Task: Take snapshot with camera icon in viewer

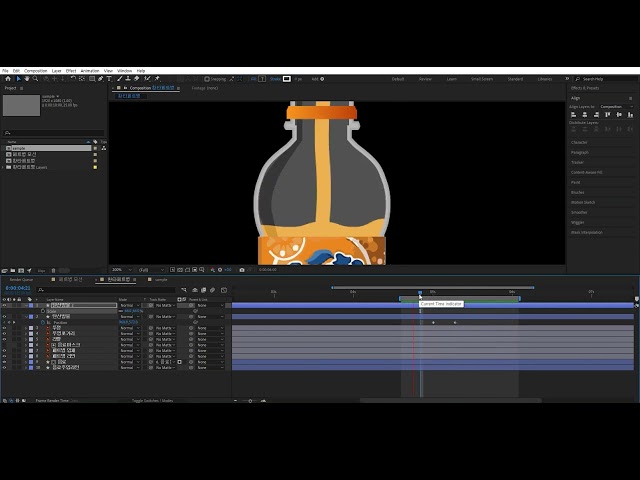Action: coord(242,270)
